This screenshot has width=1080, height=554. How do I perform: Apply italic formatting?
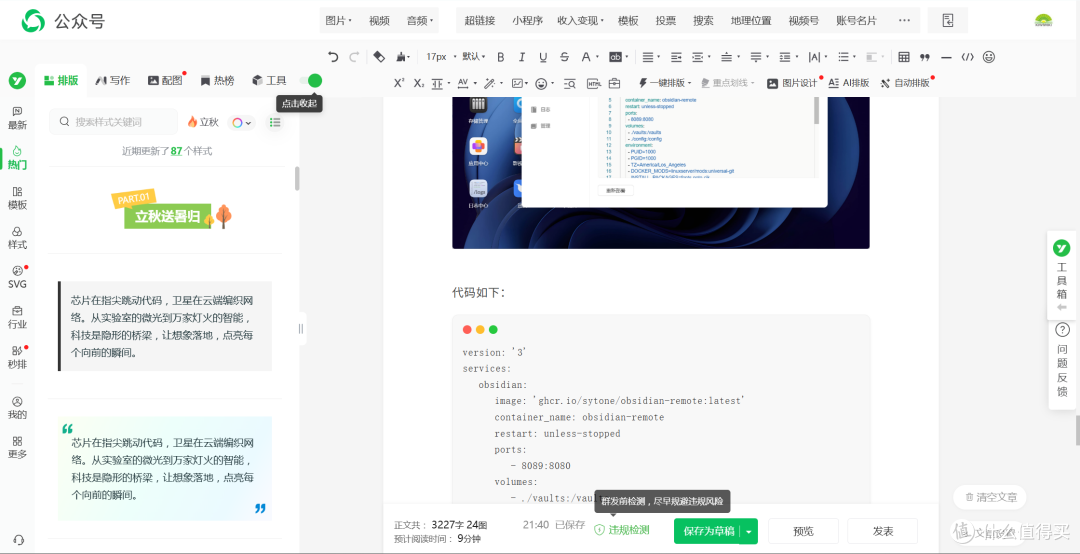coord(522,57)
